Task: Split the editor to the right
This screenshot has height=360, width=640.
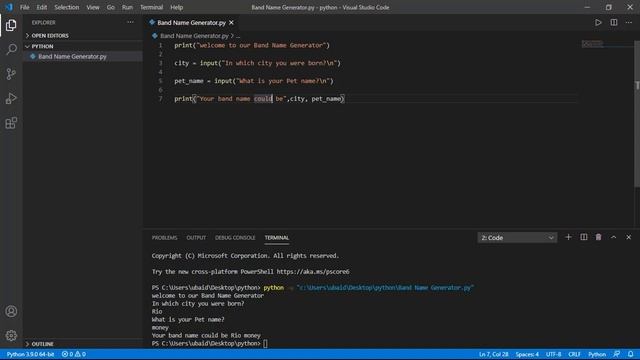Action: coord(614,22)
